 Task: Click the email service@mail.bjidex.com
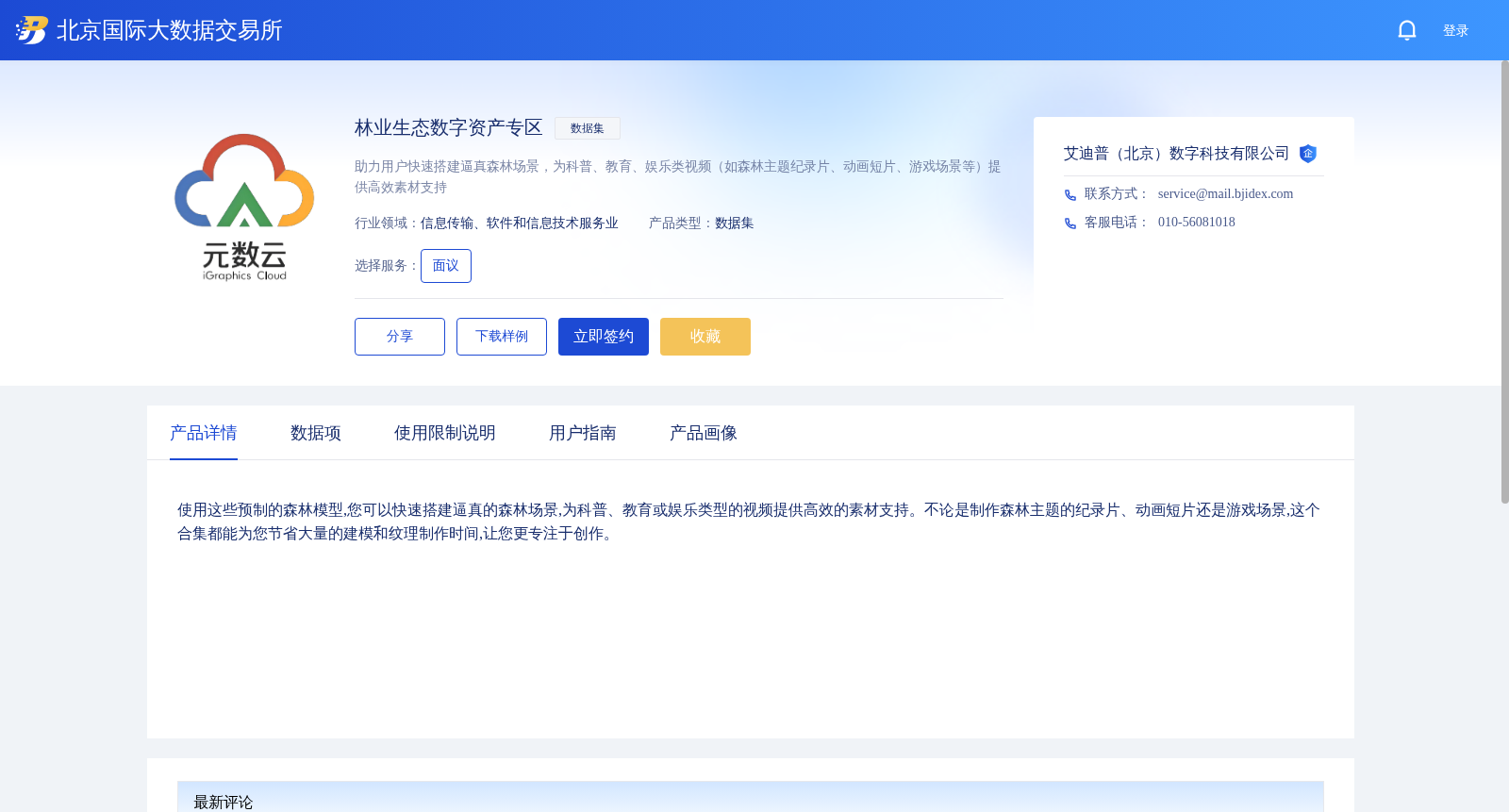coord(1225,193)
